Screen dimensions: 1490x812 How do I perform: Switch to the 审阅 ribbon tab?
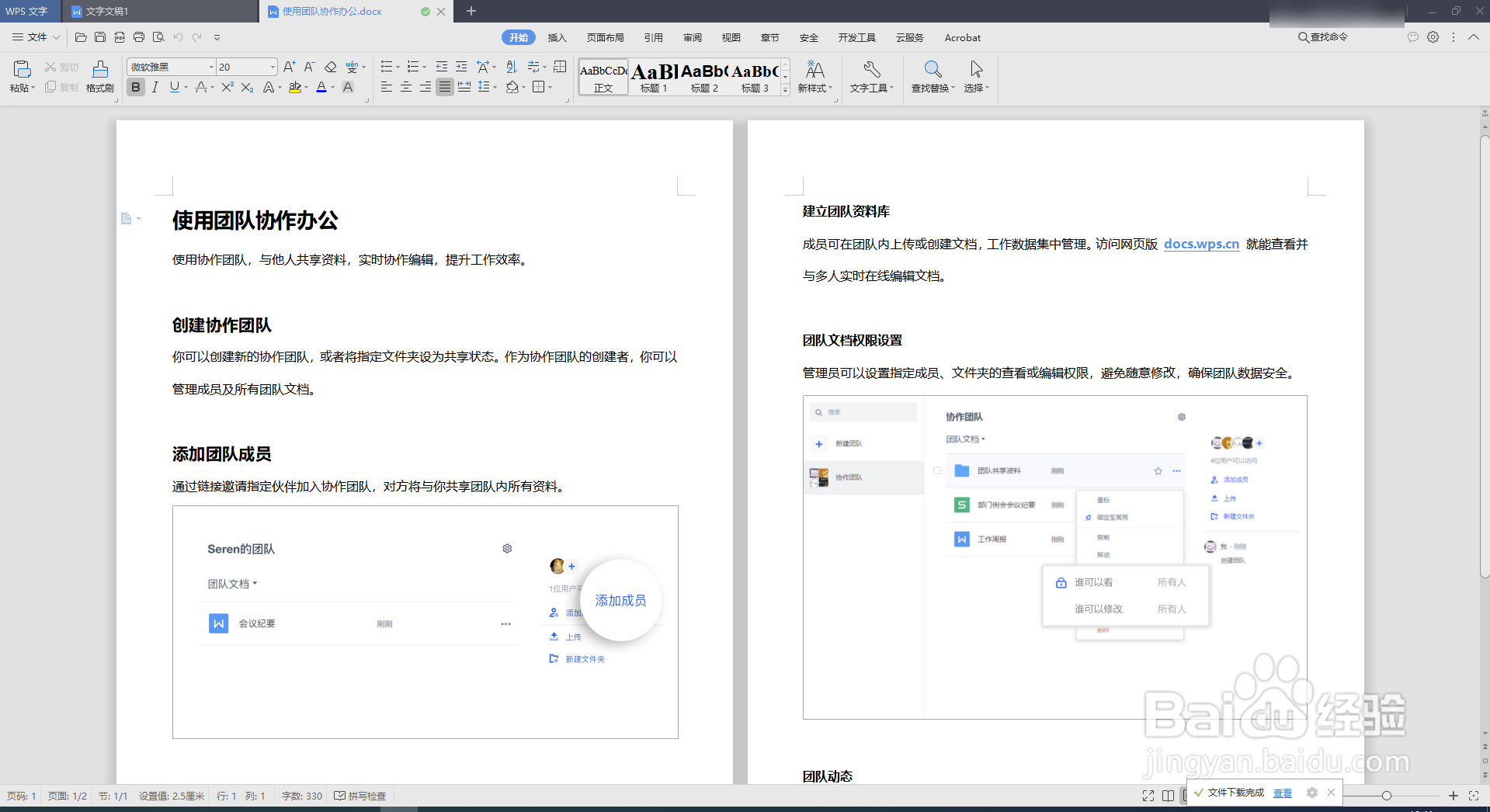tap(693, 37)
